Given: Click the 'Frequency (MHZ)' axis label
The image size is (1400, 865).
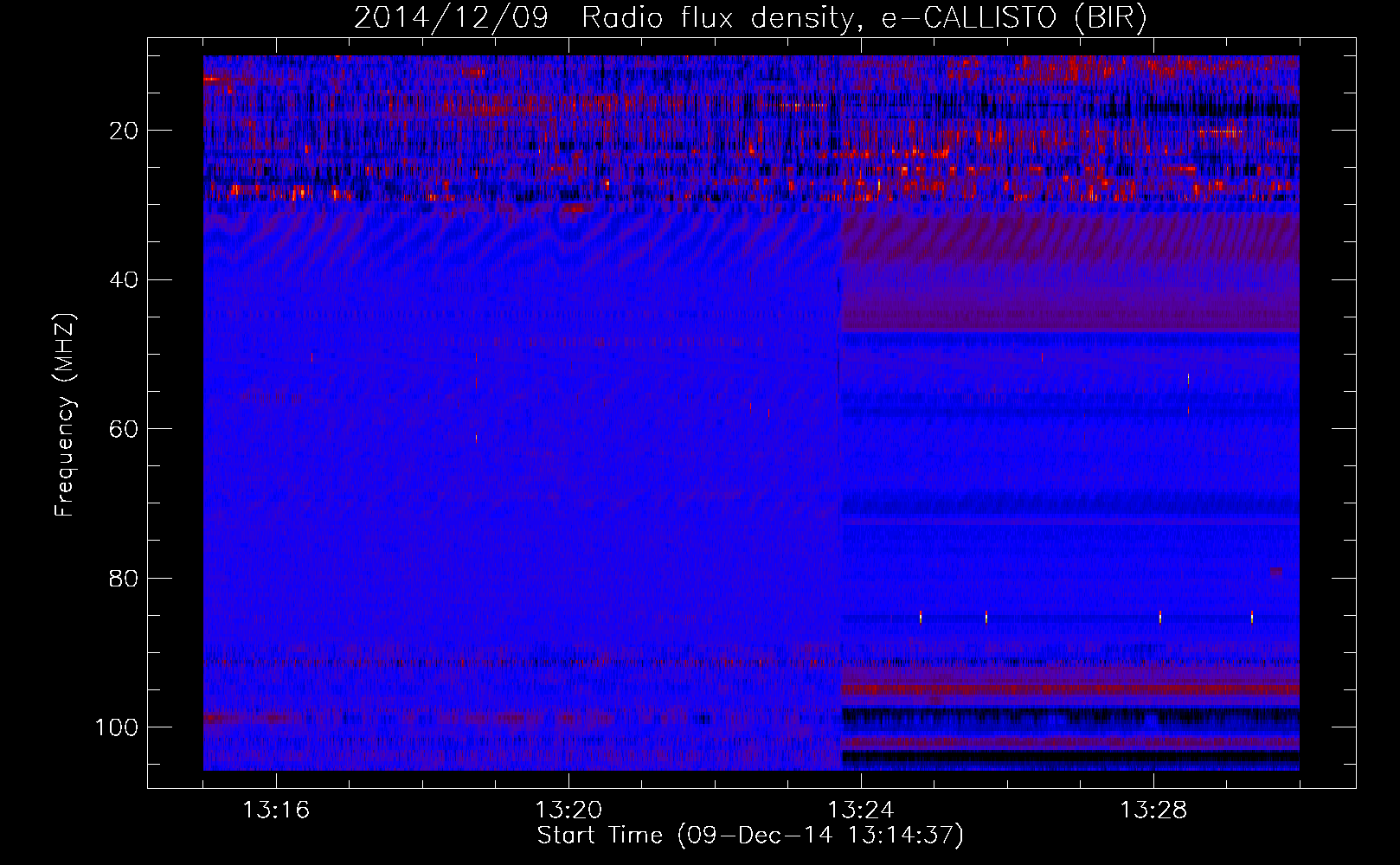Looking at the screenshot, I should tap(65, 414).
